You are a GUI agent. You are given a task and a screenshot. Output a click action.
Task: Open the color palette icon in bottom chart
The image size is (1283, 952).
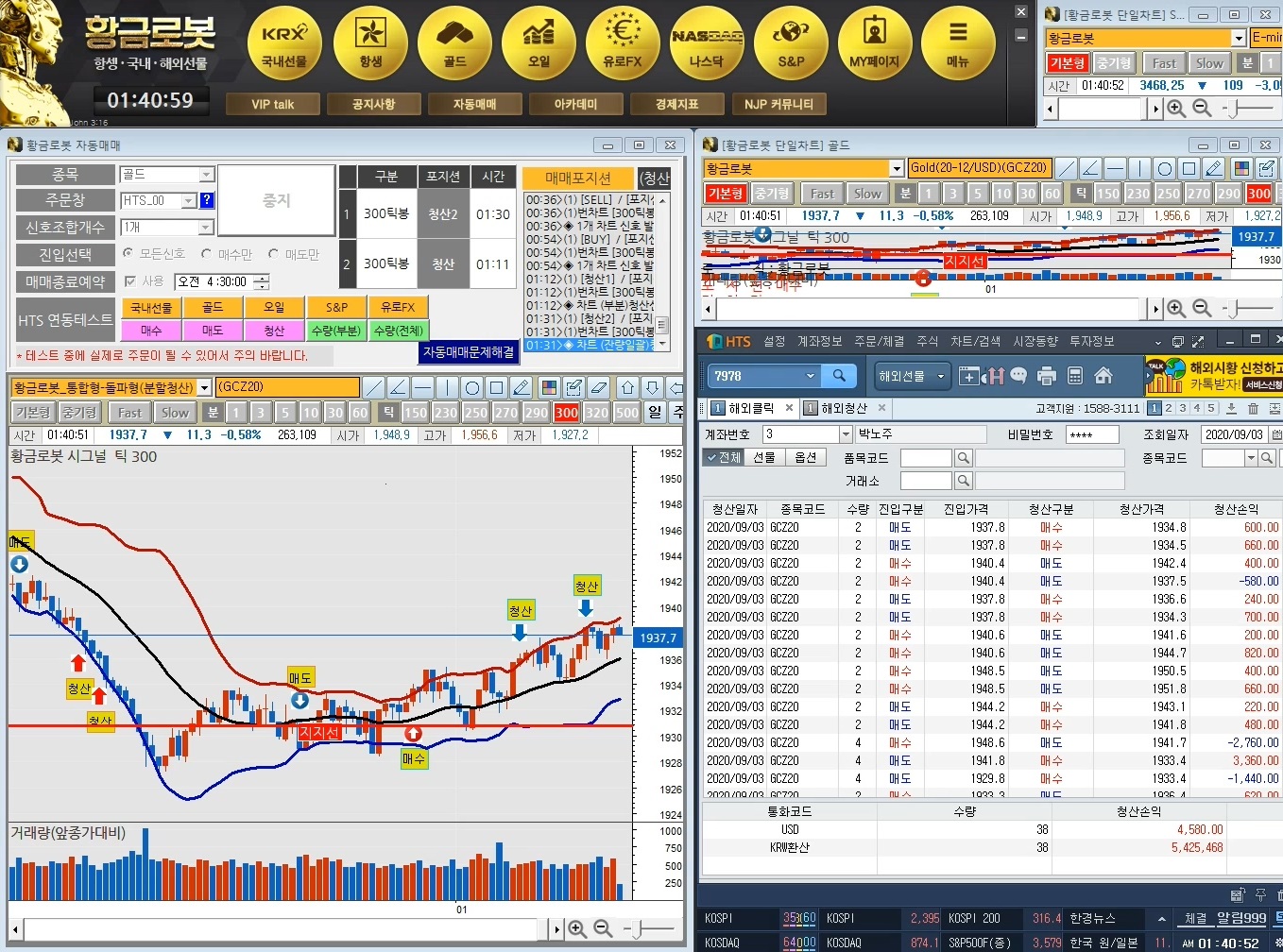tap(549, 387)
